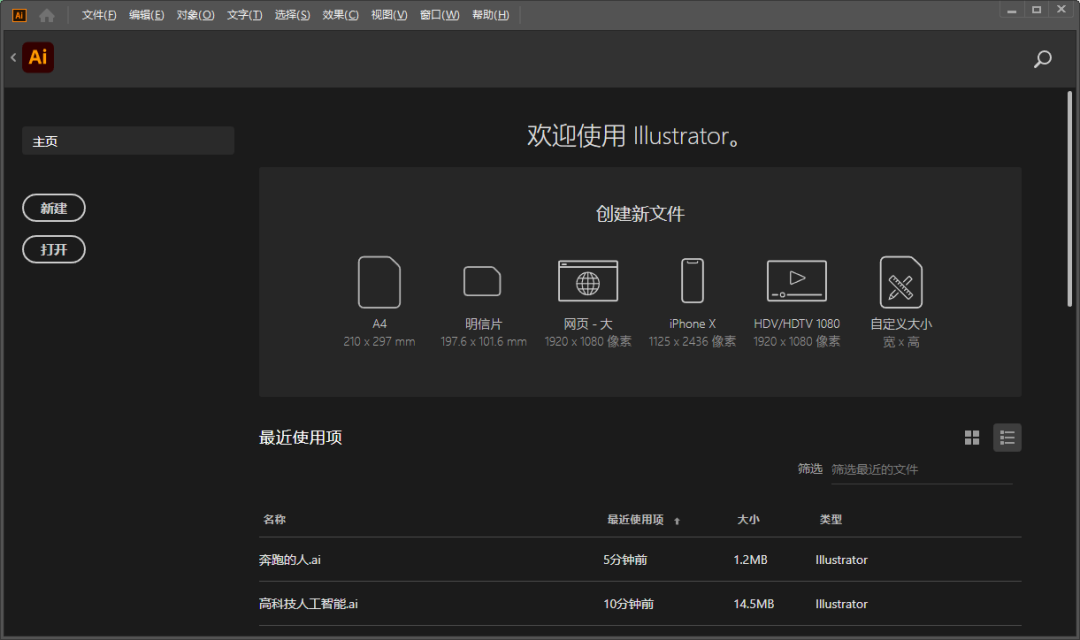Click the 新建 button
This screenshot has width=1080, height=640.
click(54, 208)
